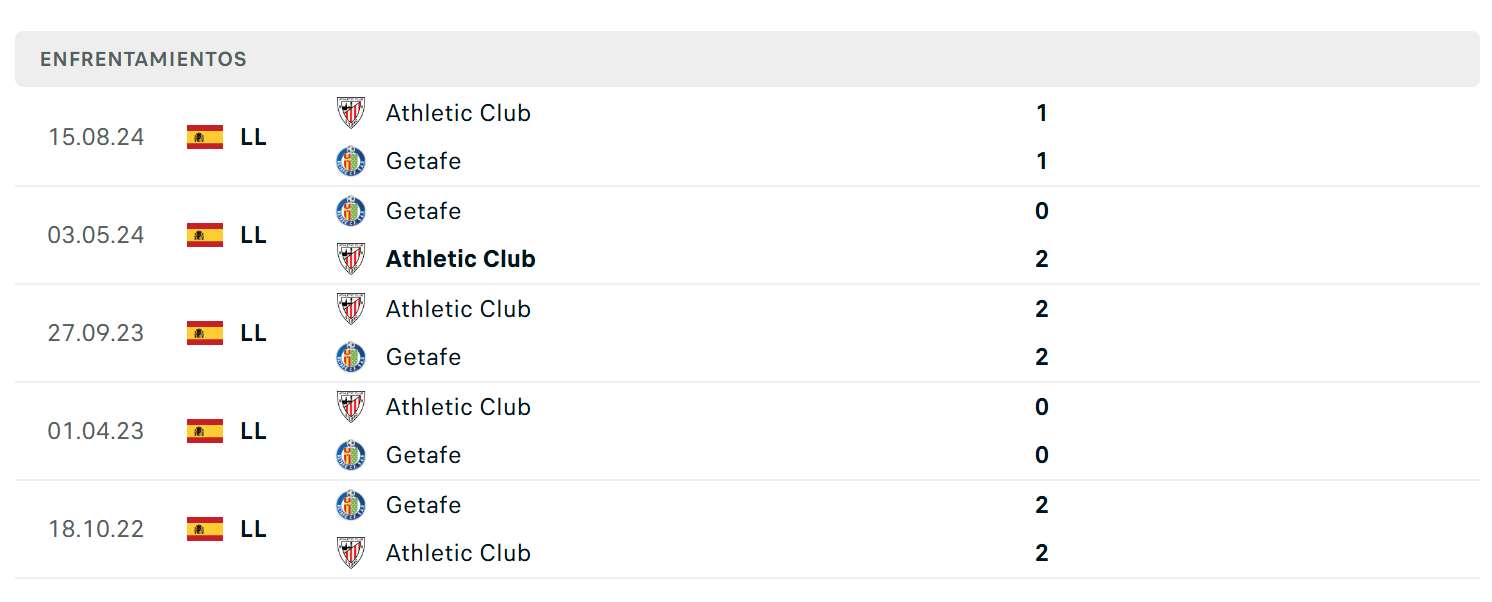Select Athletic Club score 2 on 03.05.24

coord(1042,259)
